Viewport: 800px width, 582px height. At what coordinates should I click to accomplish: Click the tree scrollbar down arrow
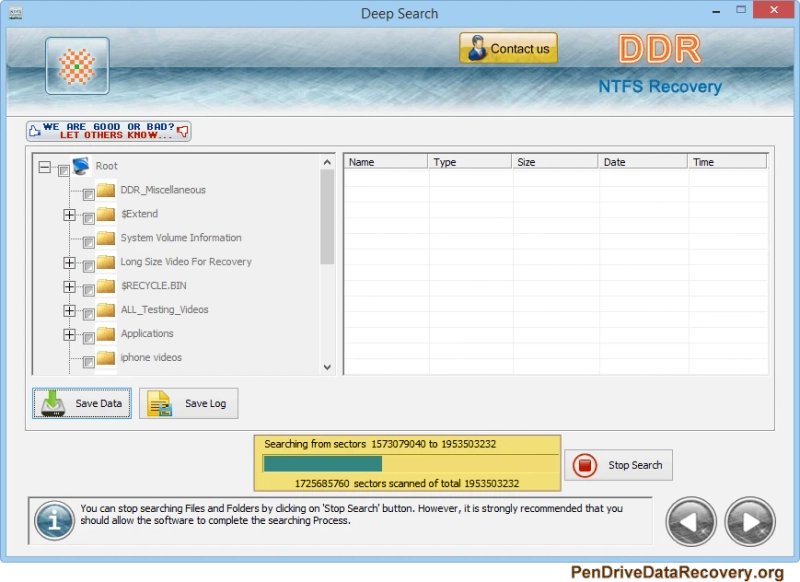coord(327,367)
